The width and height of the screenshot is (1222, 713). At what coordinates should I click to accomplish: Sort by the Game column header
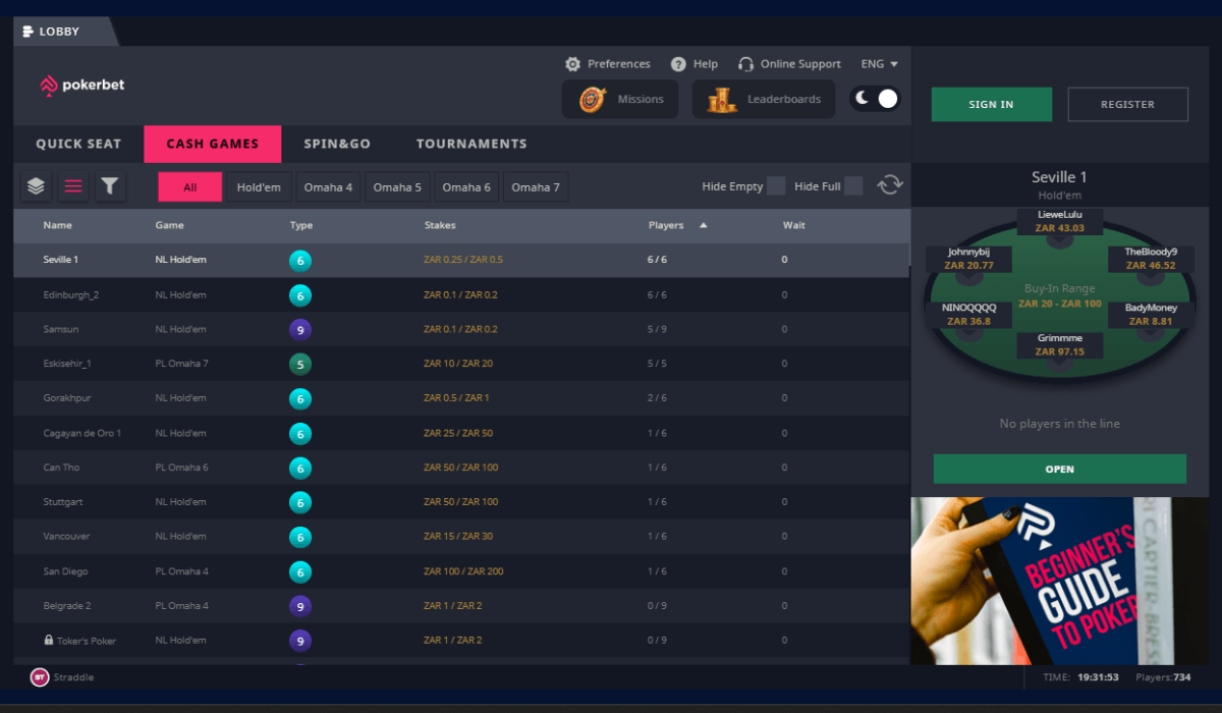(x=169, y=226)
